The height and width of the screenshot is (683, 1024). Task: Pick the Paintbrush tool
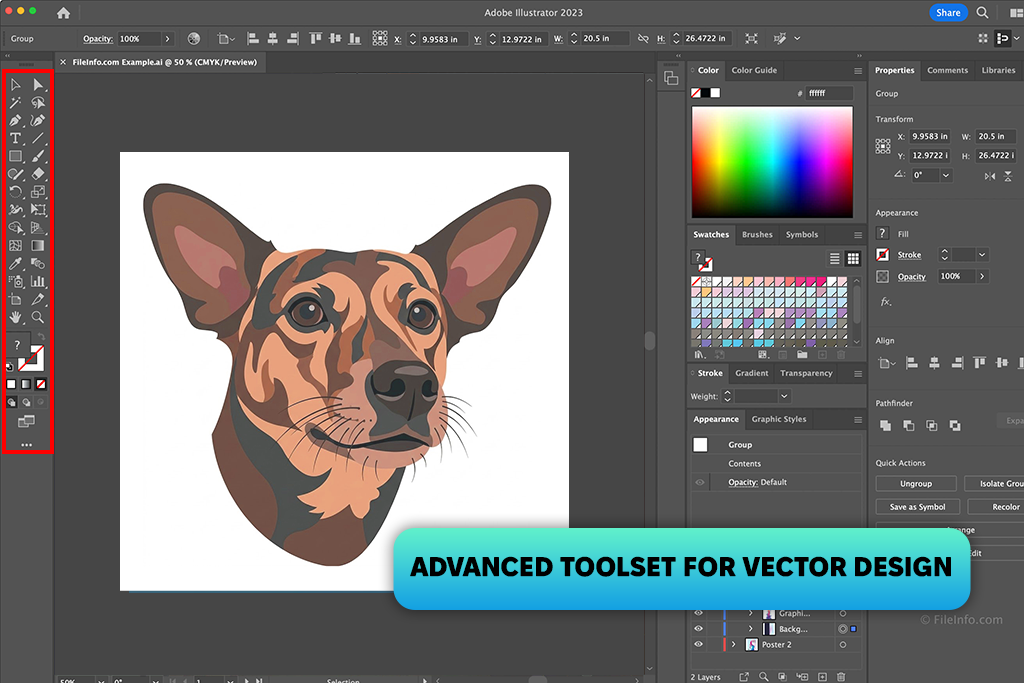tap(38, 156)
